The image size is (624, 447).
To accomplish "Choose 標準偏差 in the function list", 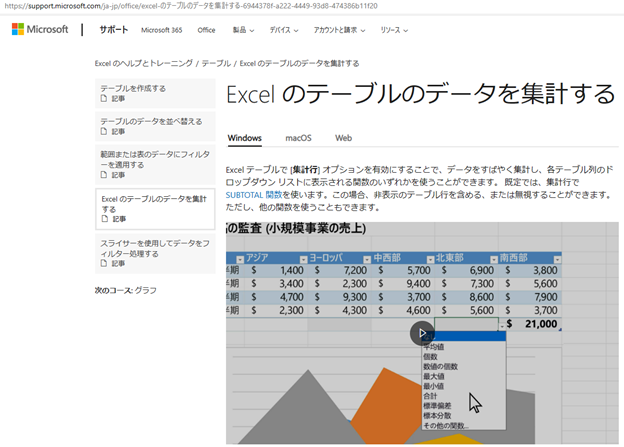I will click(x=464, y=406).
